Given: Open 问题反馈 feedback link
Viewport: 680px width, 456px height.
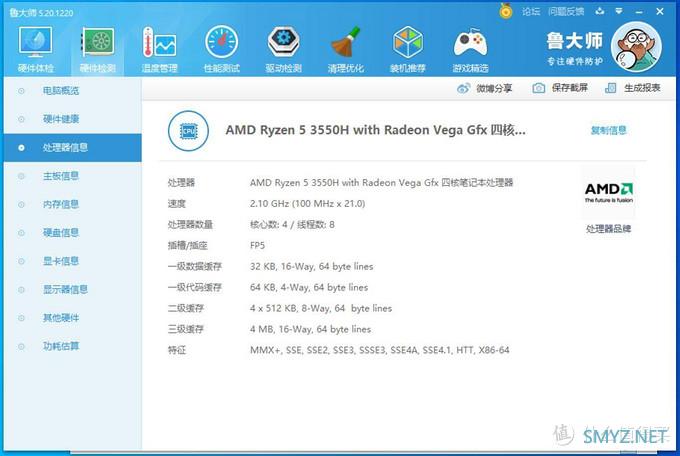Looking at the screenshot, I should click(566, 12).
